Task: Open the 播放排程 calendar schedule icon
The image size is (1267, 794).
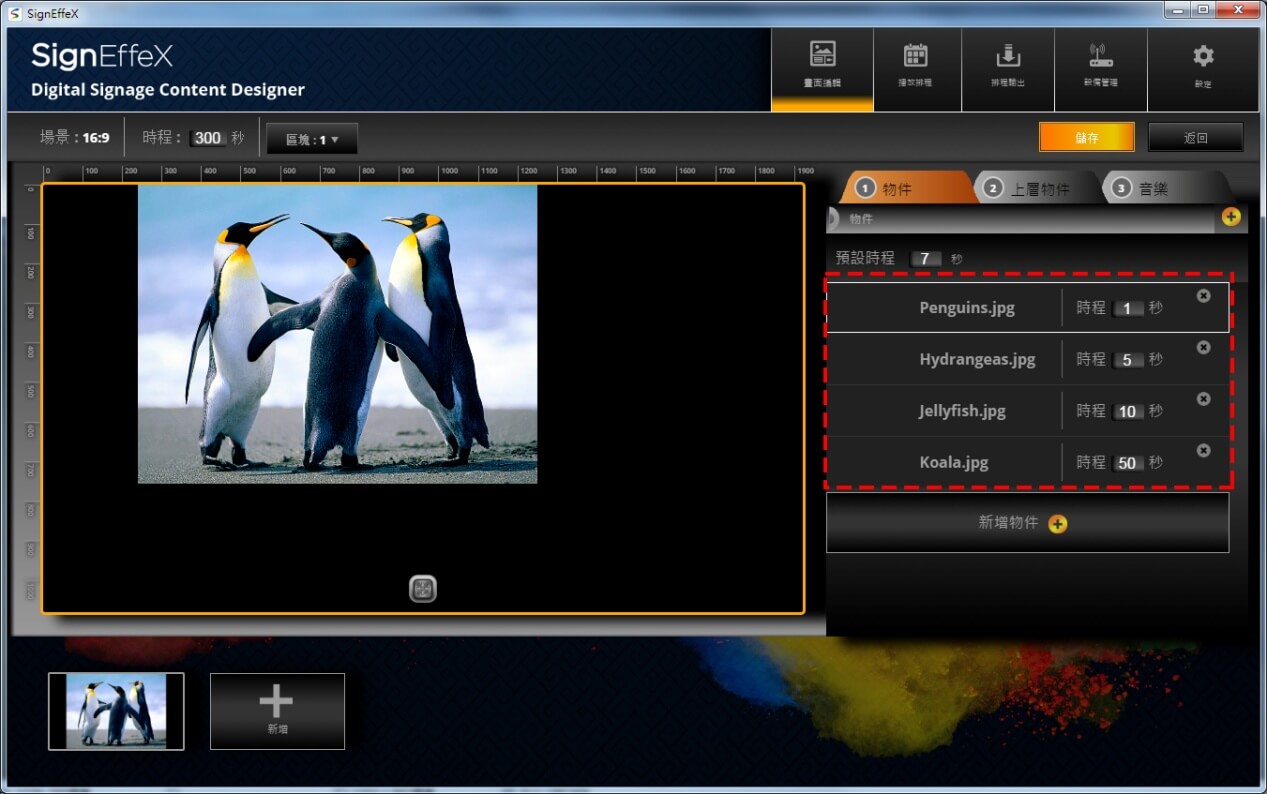Action: (915, 65)
